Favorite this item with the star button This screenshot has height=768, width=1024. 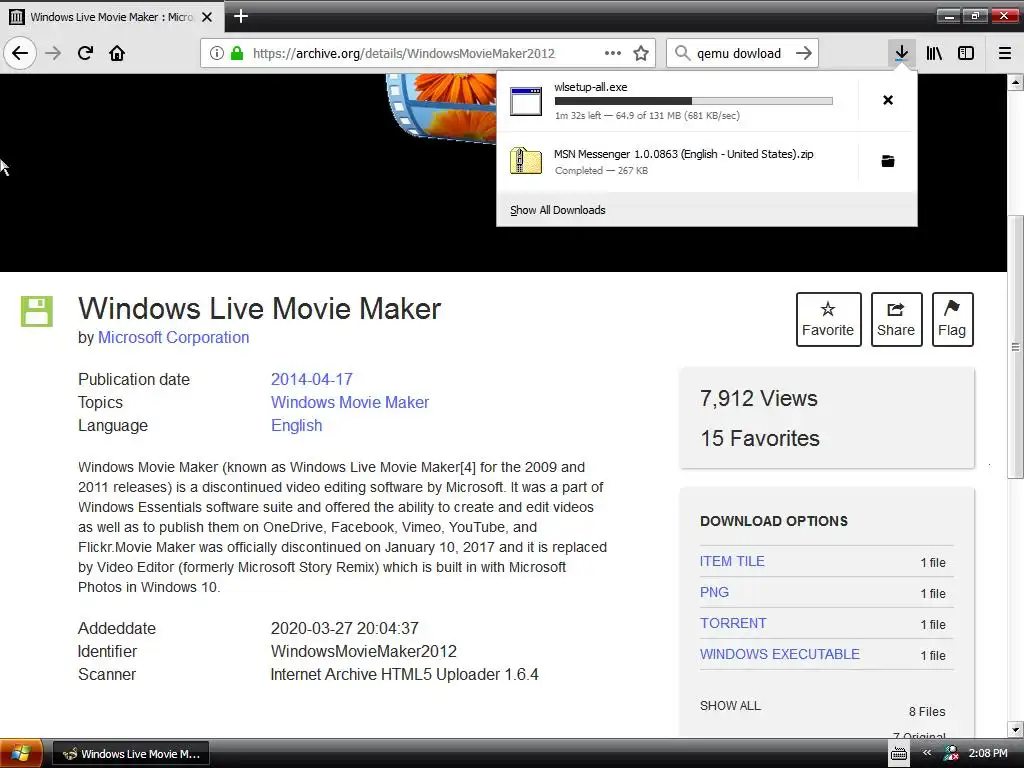(828, 319)
